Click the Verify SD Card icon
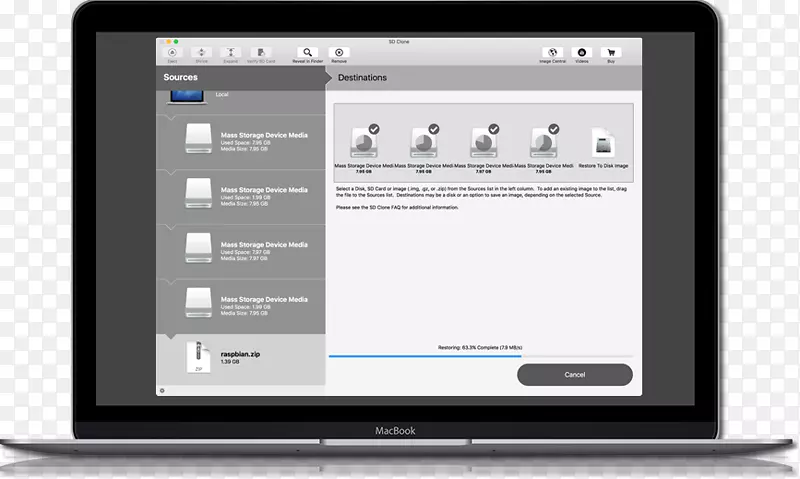Image resolution: width=800 pixels, height=479 pixels. click(262, 52)
